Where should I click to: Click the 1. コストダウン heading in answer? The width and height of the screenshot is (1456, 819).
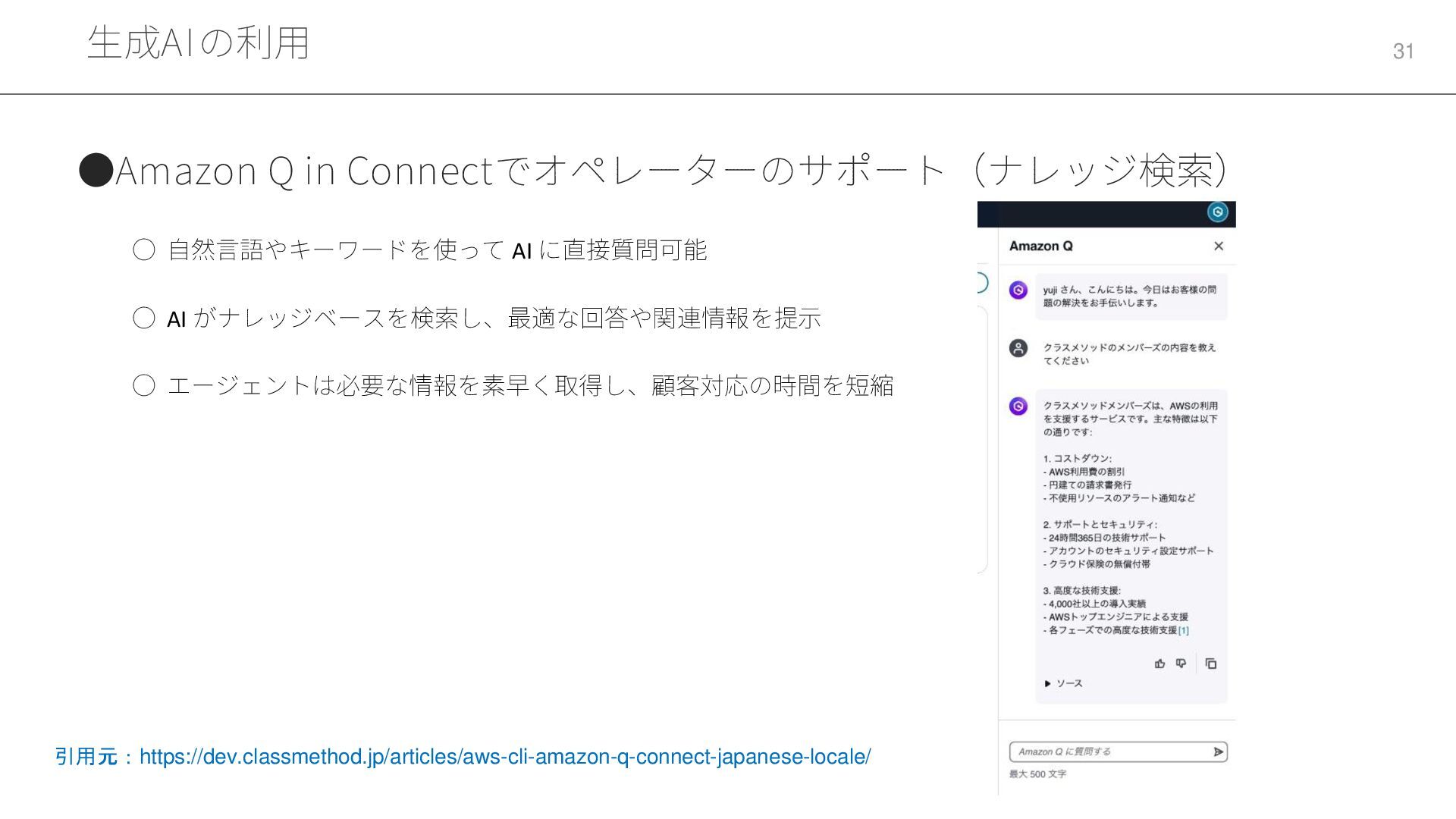pyautogui.click(x=1077, y=459)
